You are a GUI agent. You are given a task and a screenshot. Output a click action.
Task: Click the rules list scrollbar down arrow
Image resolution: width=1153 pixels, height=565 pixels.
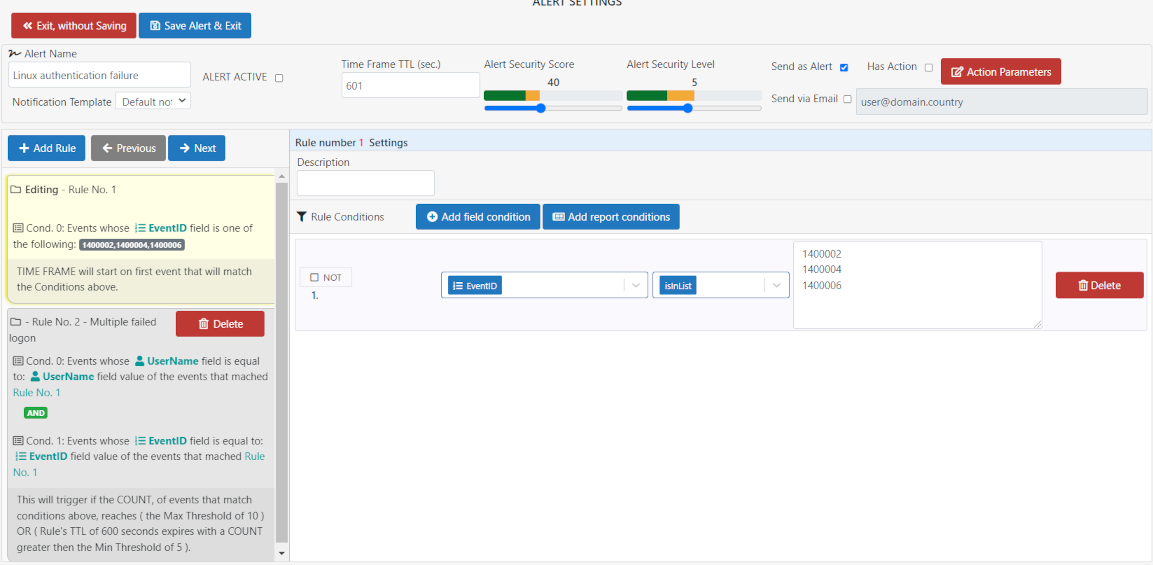pyautogui.click(x=282, y=552)
